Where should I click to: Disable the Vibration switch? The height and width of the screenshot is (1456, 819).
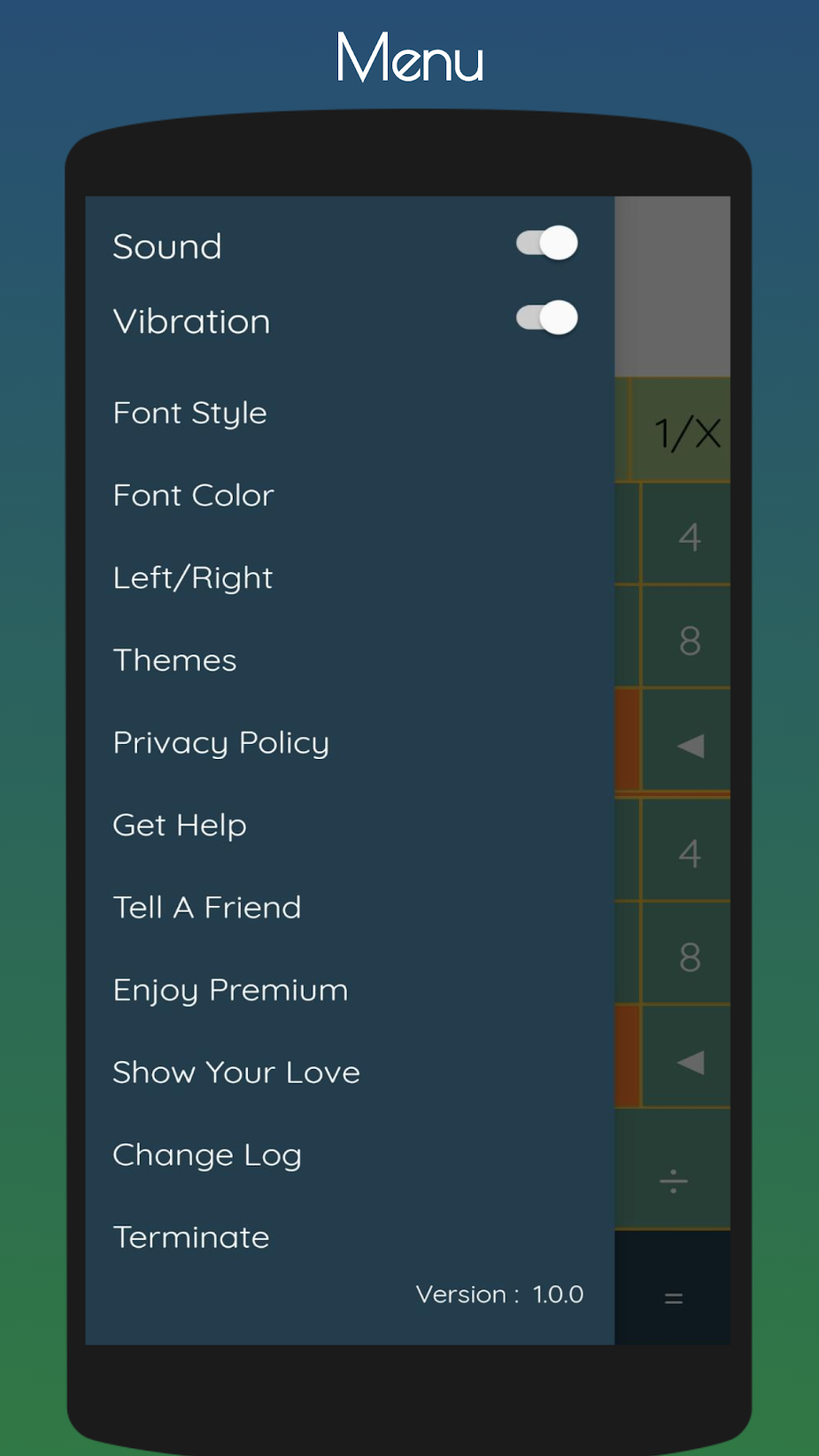click(x=547, y=319)
